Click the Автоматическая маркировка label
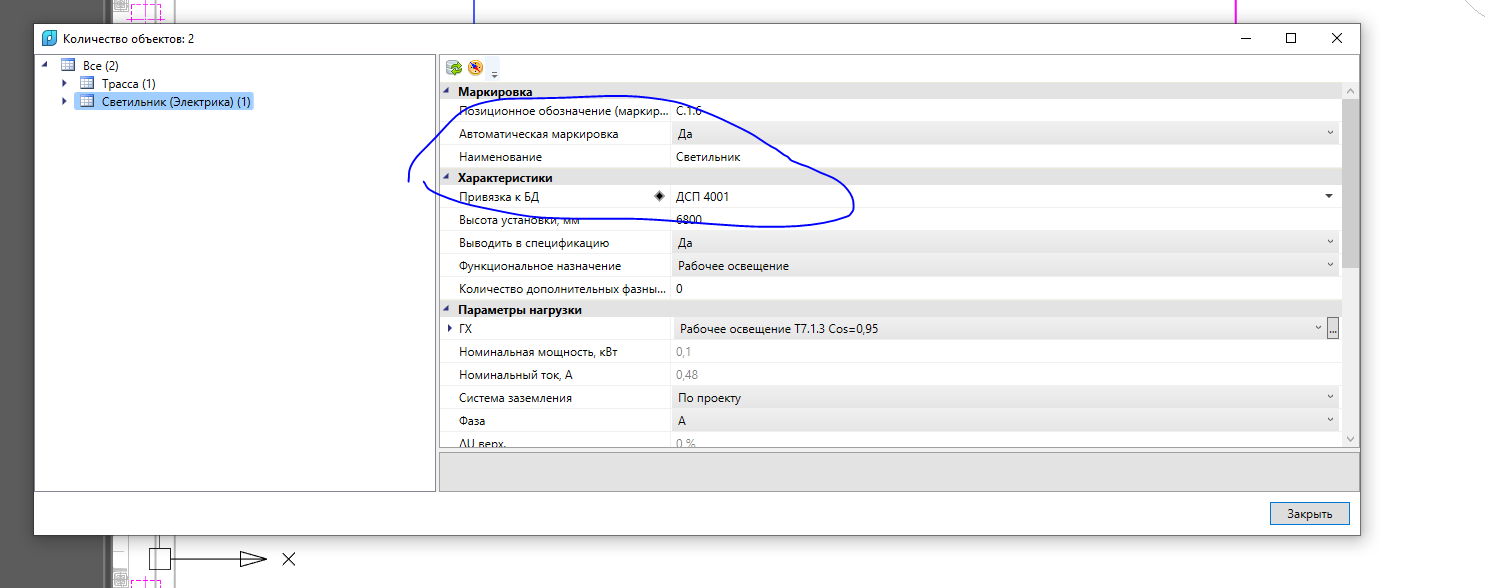This screenshot has width=1485, height=588. 538,133
